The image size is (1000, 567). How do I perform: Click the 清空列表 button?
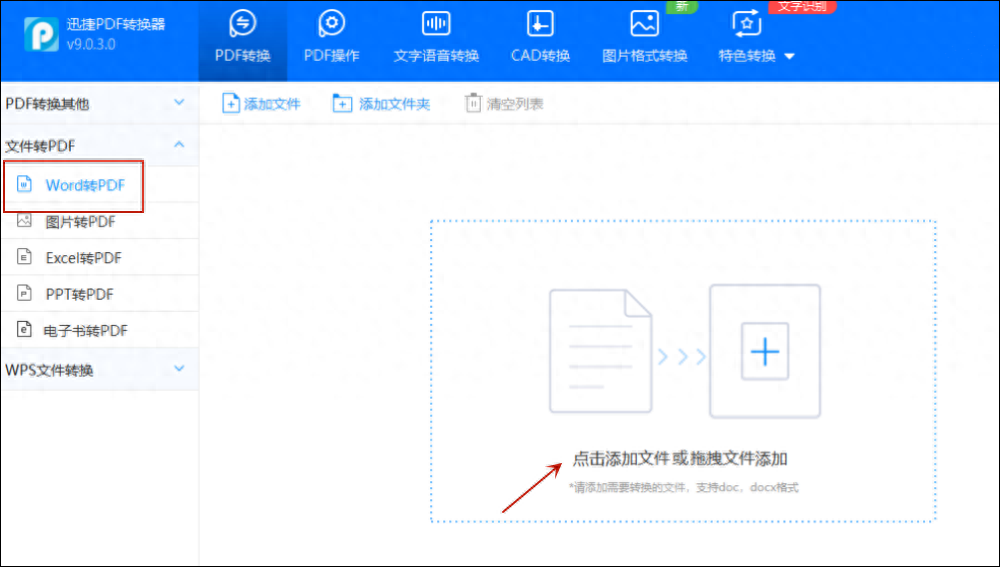click(x=504, y=103)
